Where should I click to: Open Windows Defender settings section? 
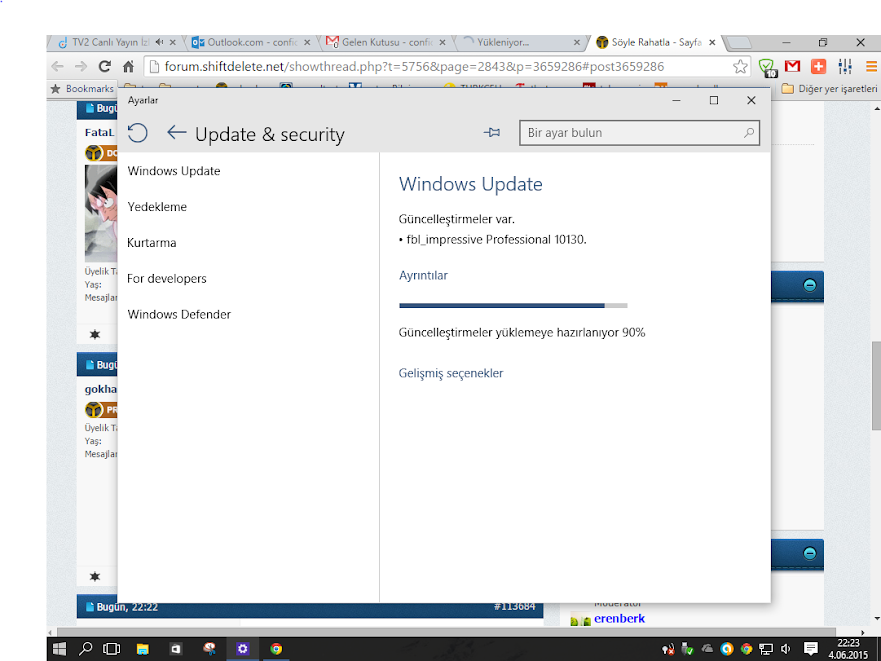click(x=179, y=315)
